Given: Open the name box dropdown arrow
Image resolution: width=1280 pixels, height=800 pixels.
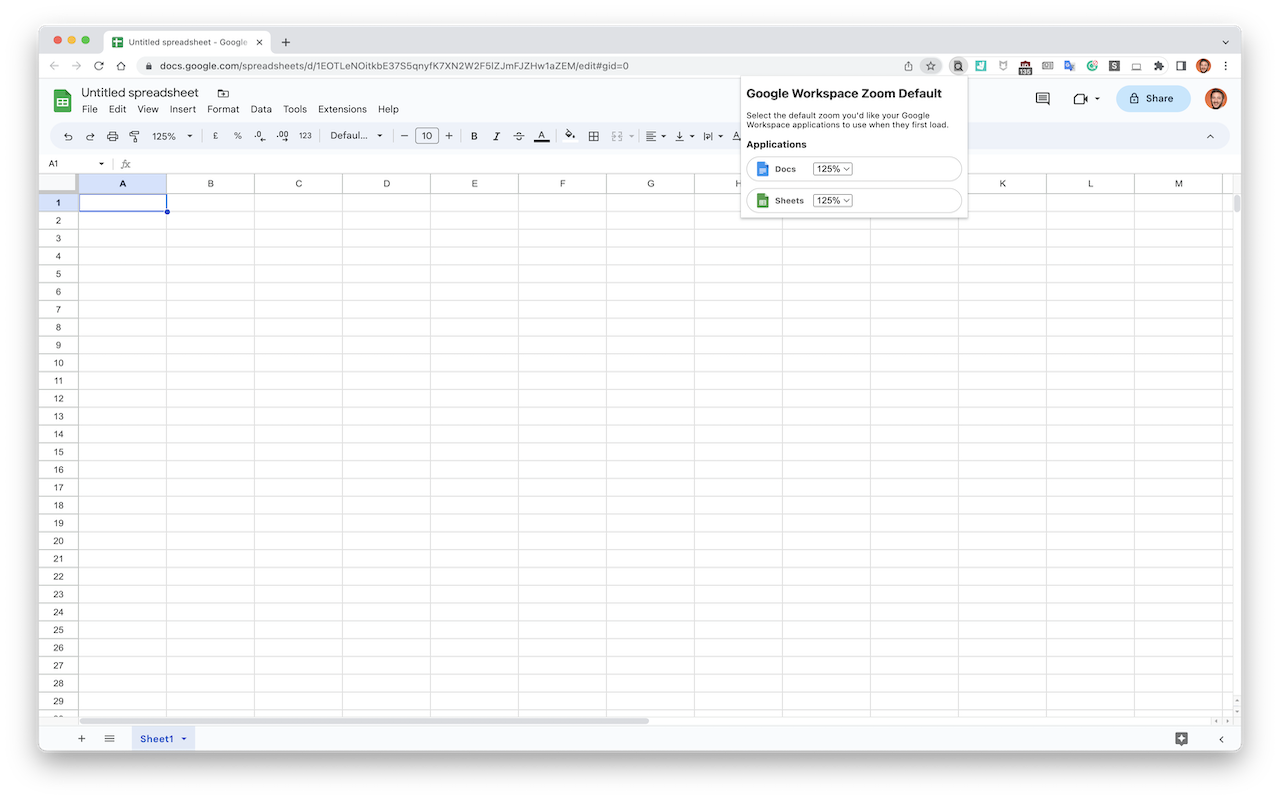Looking at the screenshot, I should point(101,164).
